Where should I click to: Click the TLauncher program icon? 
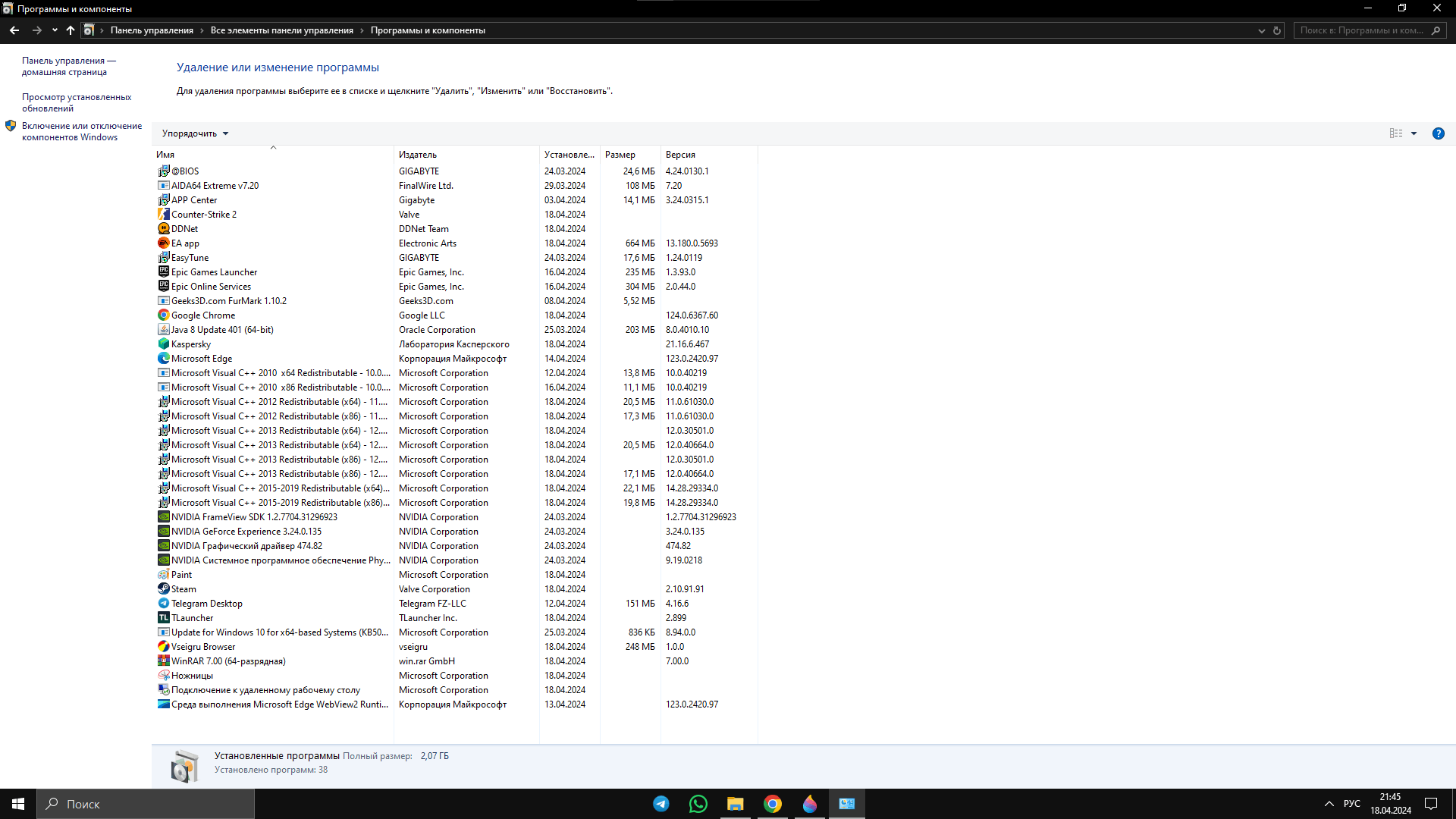click(163, 618)
